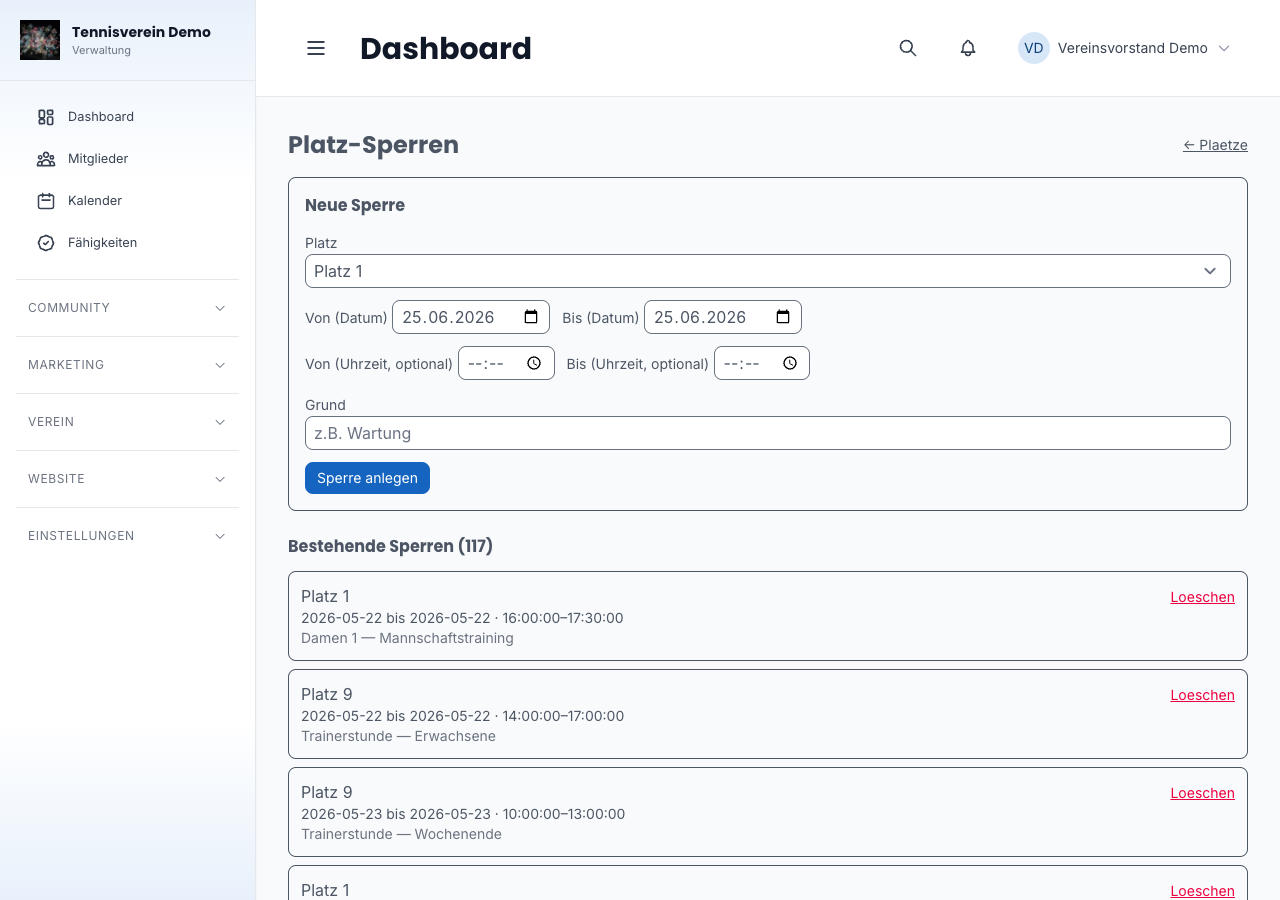Follow the ← Plaetze back link
The height and width of the screenshot is (900, 1280).
click(1215, 145)
